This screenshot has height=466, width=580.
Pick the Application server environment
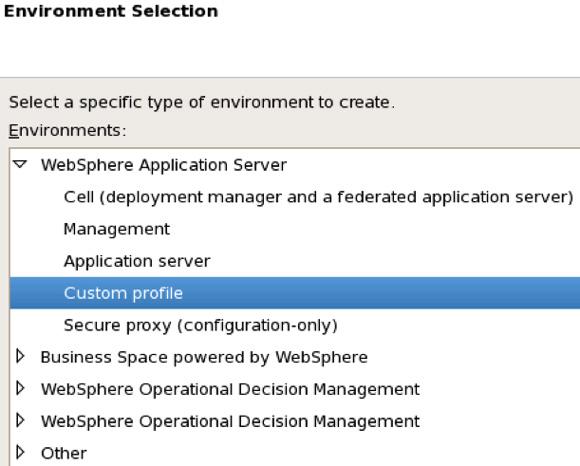[137, 261]
